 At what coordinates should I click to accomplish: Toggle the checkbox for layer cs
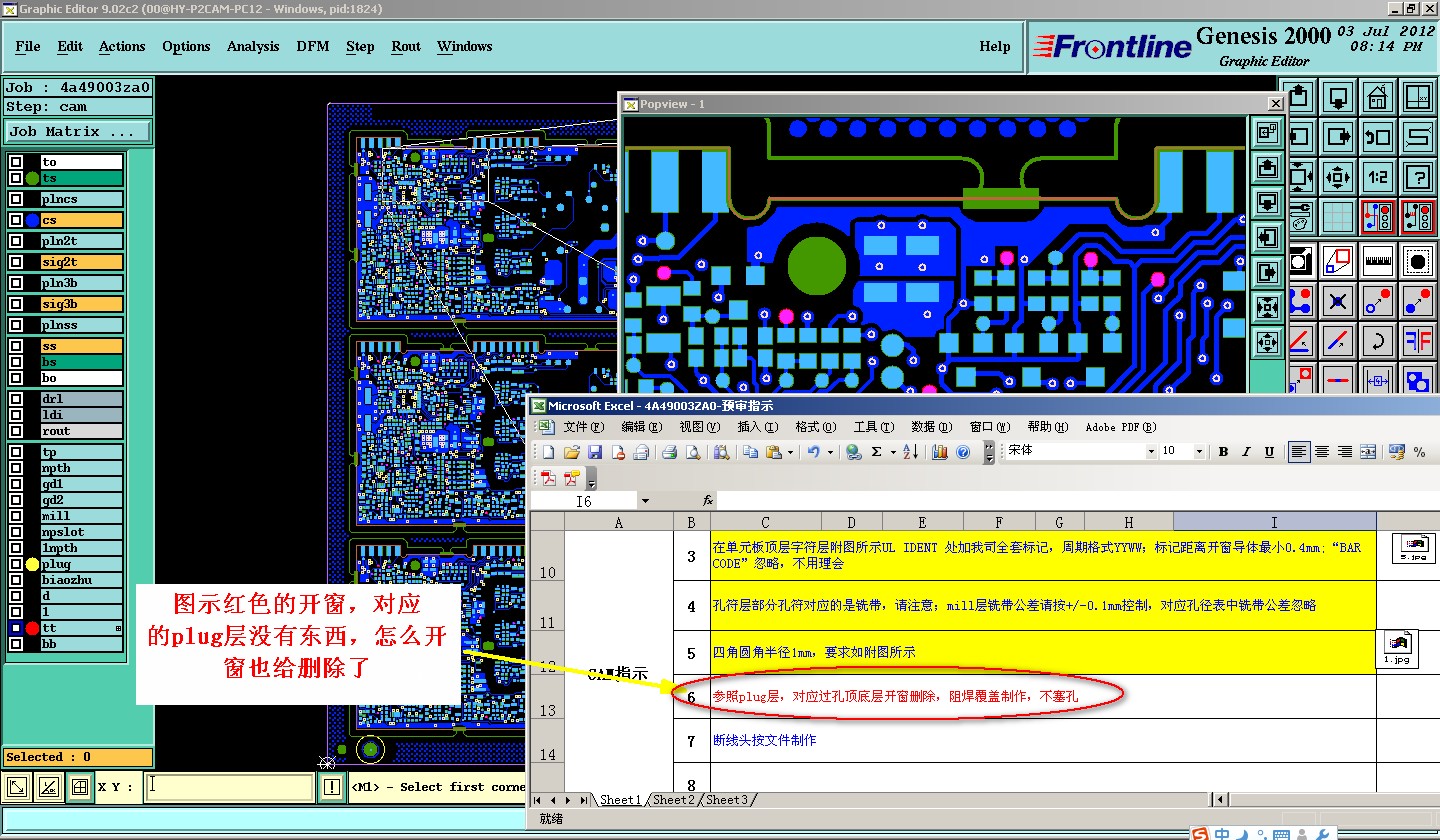(16, 220)
